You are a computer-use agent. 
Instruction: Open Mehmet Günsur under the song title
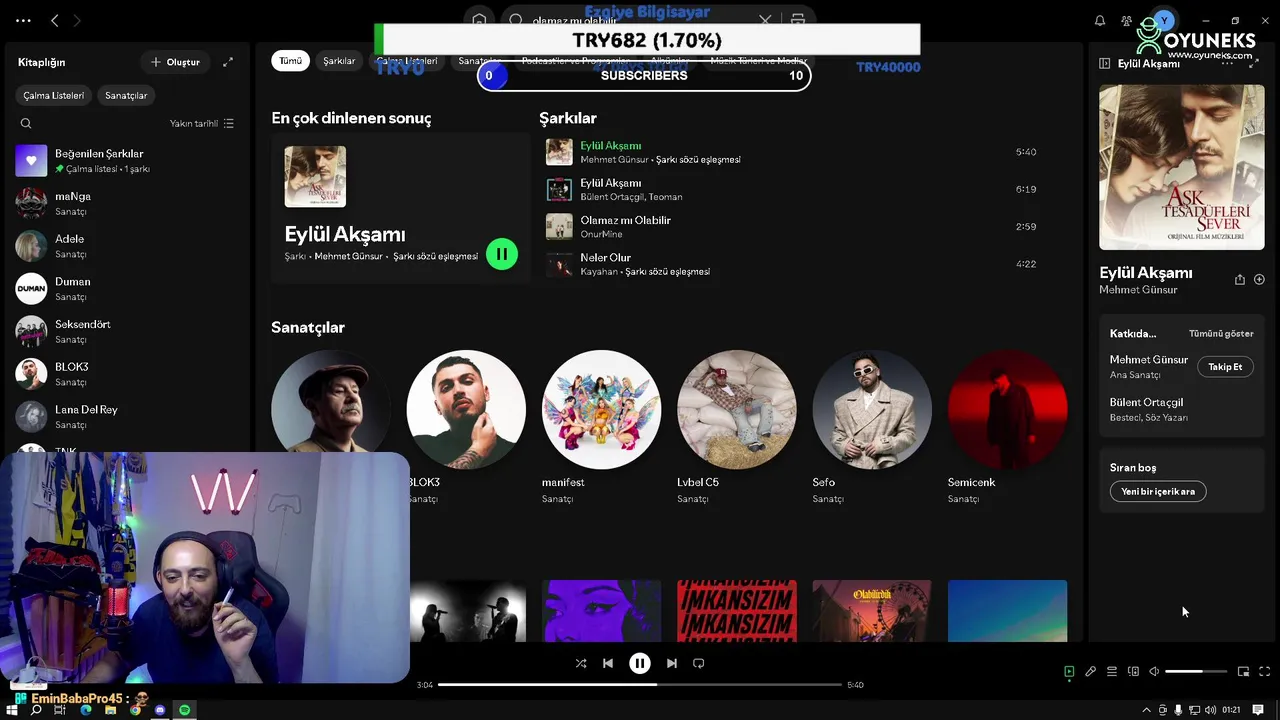tap(1138, 290)
